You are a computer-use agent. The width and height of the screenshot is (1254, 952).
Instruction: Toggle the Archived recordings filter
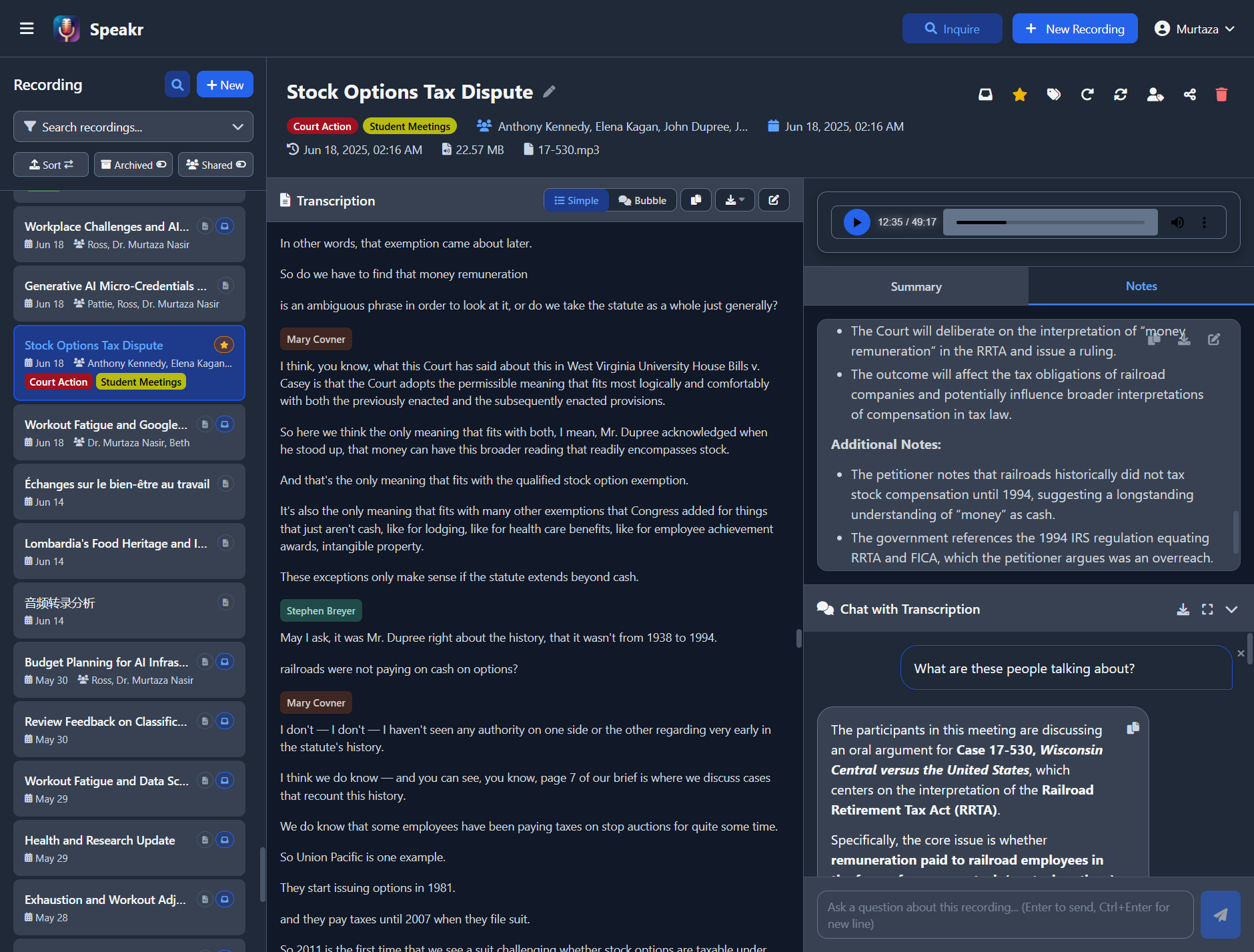click(133, 164)
